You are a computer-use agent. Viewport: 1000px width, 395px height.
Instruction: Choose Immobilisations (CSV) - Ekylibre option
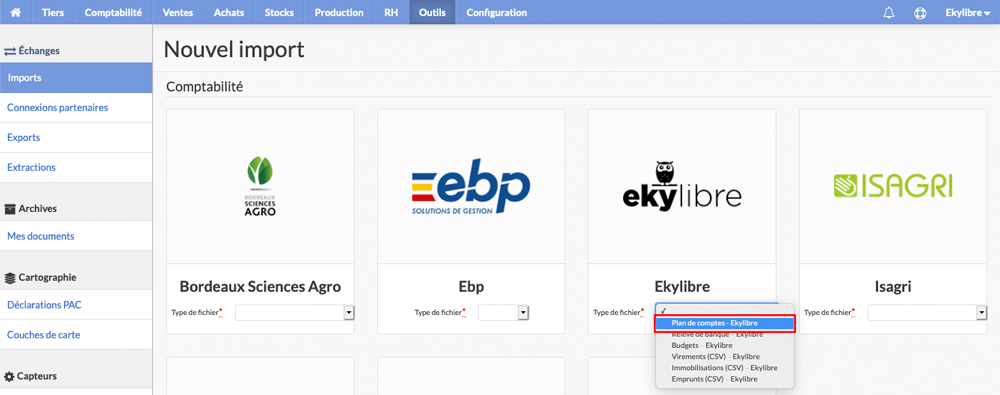[x=725, y=368]
